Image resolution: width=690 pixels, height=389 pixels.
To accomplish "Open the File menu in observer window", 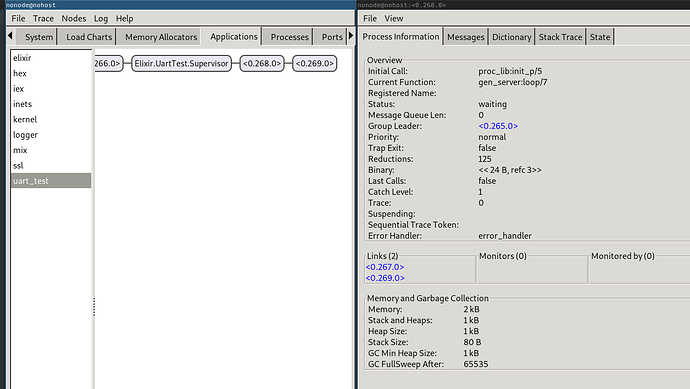I will coord(18,18).
